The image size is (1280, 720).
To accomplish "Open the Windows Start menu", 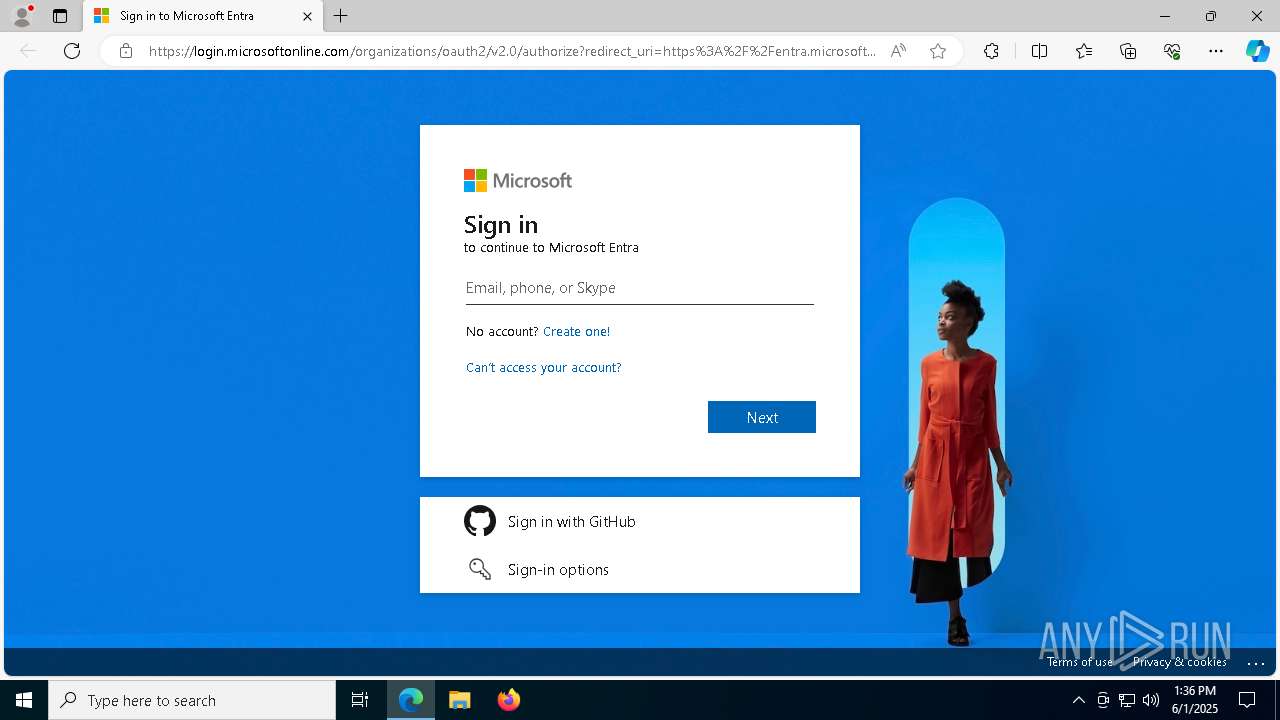I will pyautogui.click(x=24, y=700).
